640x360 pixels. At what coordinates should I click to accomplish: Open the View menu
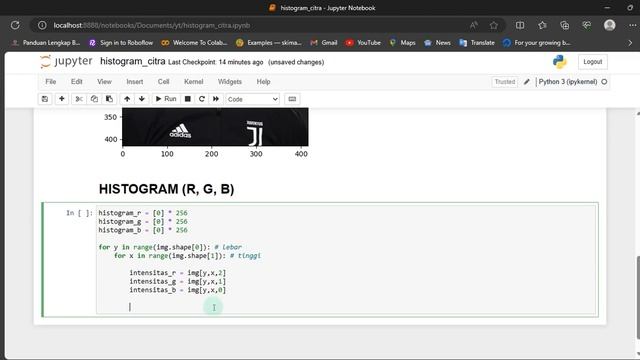(104, 82)
